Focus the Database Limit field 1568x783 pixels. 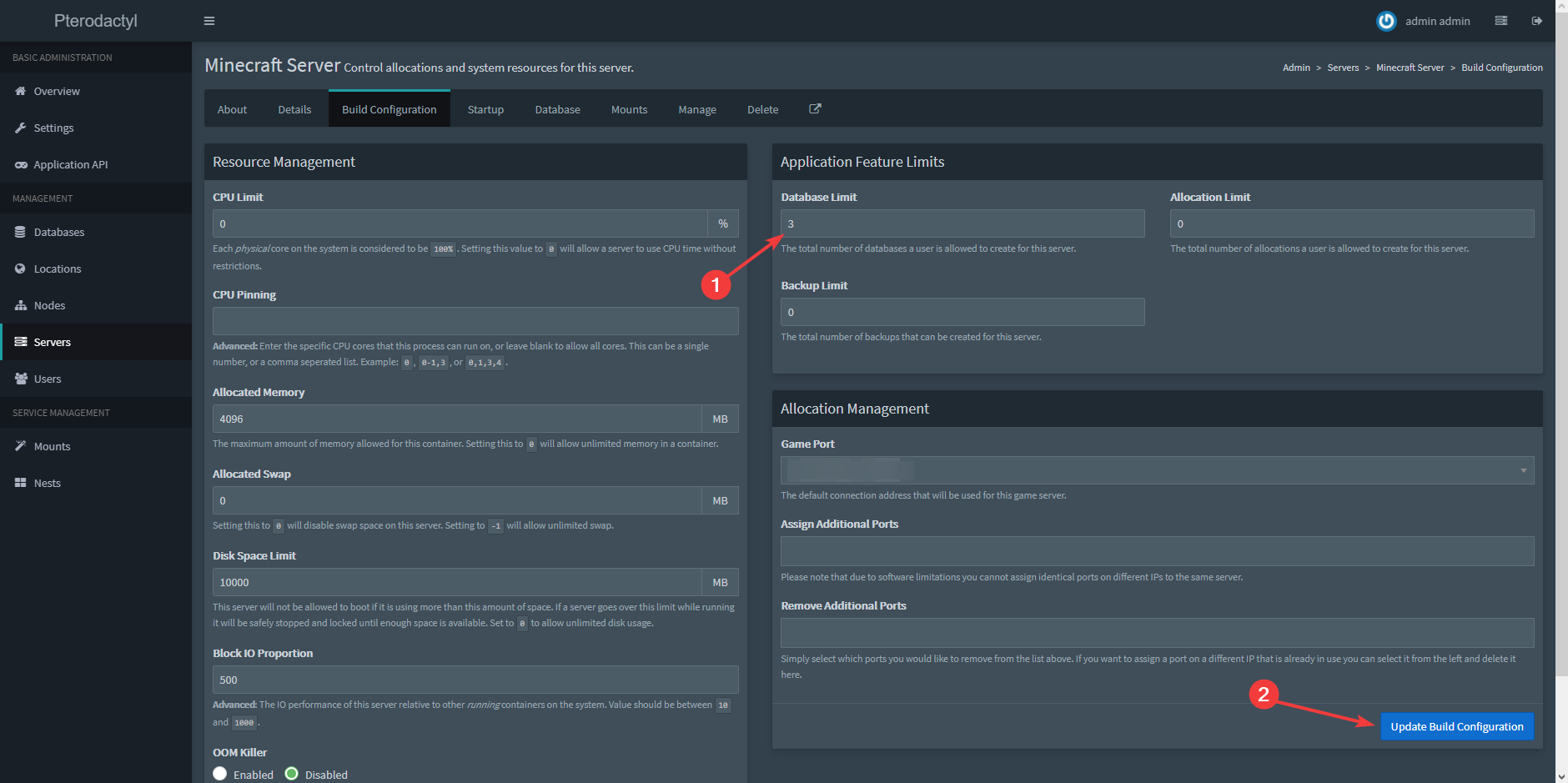962,223
